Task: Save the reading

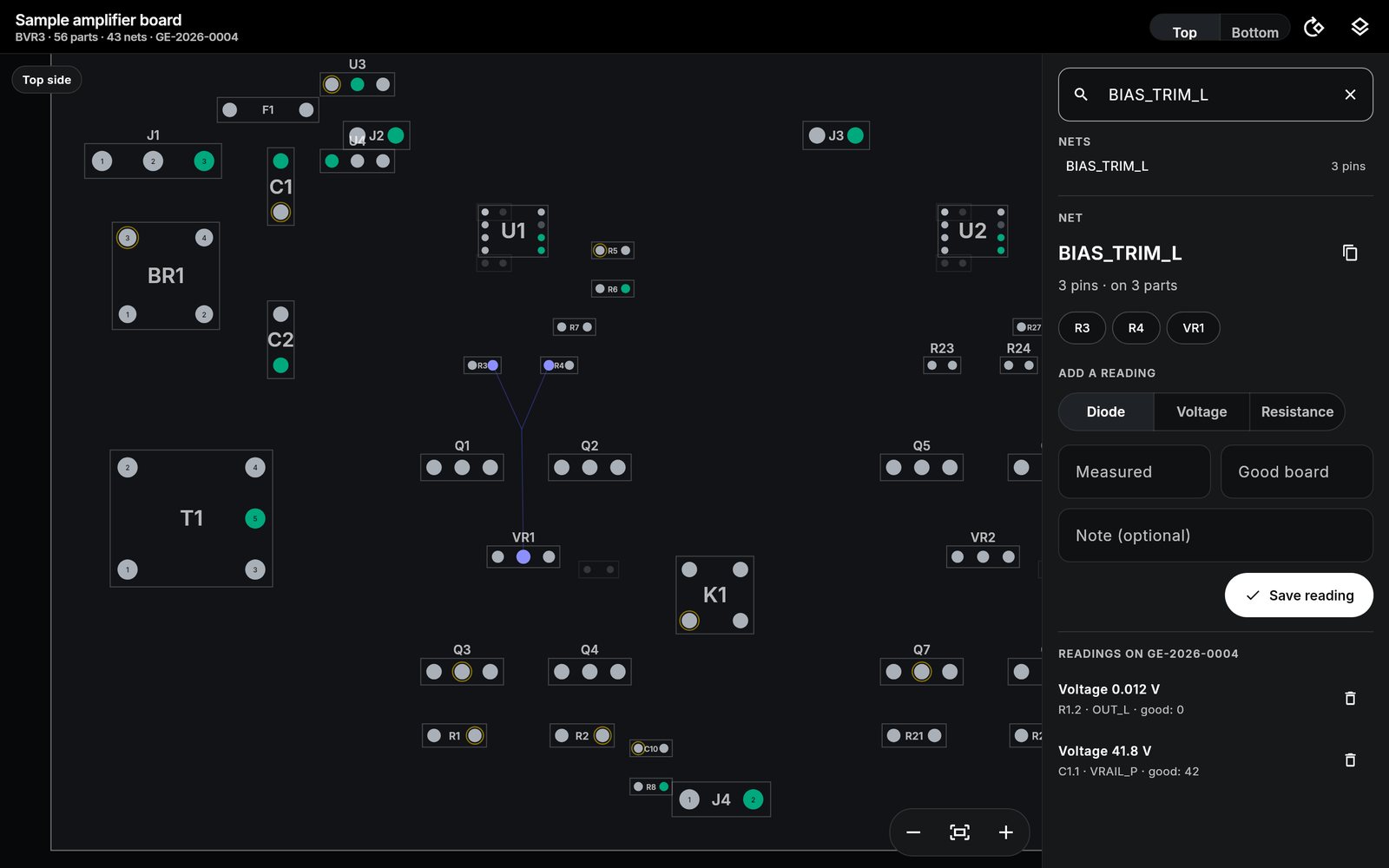Action: click(x=1299, y=595)
